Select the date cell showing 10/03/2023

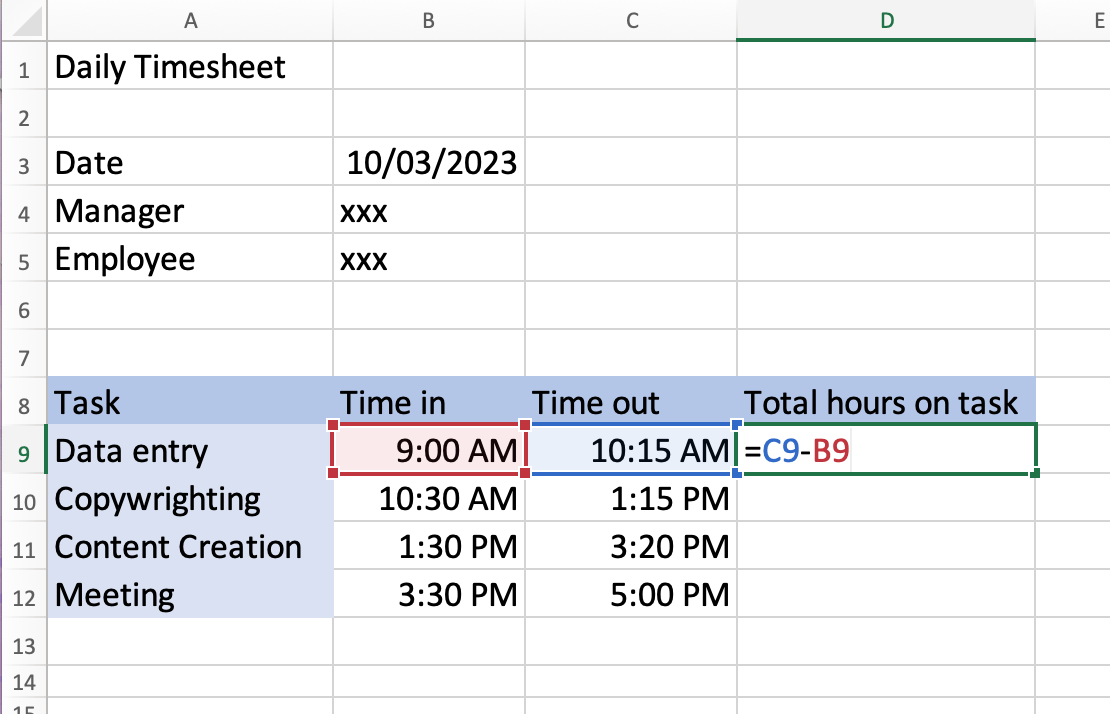click(x=430, y=163)
